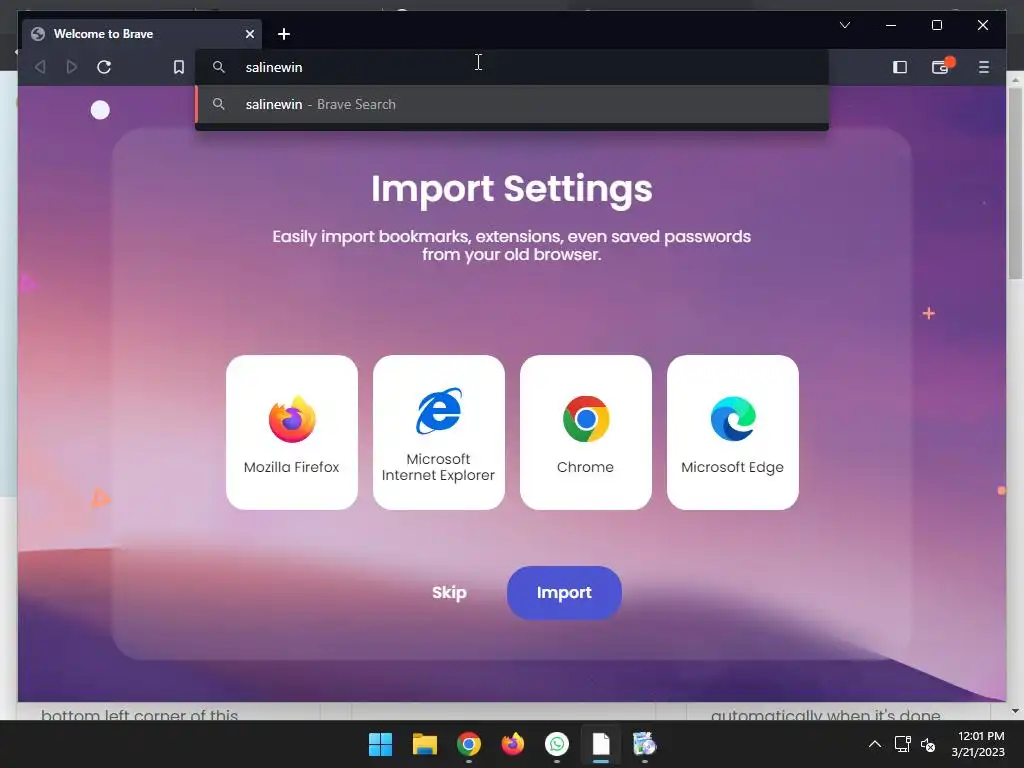This screenshot has width=1024, height=768.
Task: Switch to Welcome to Brave tab
Action: [142, 34]
